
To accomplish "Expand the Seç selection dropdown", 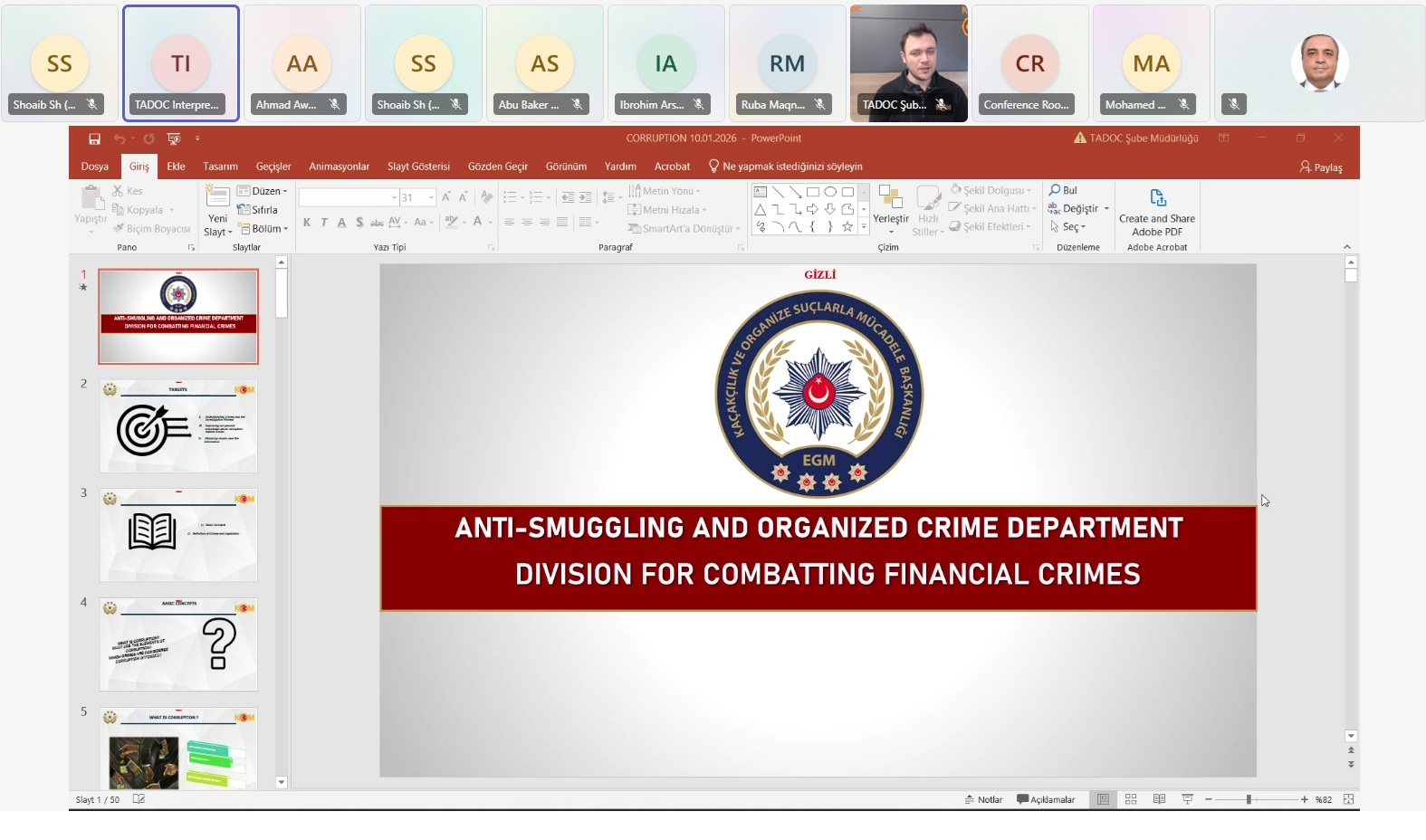I will click(1068, 227).
